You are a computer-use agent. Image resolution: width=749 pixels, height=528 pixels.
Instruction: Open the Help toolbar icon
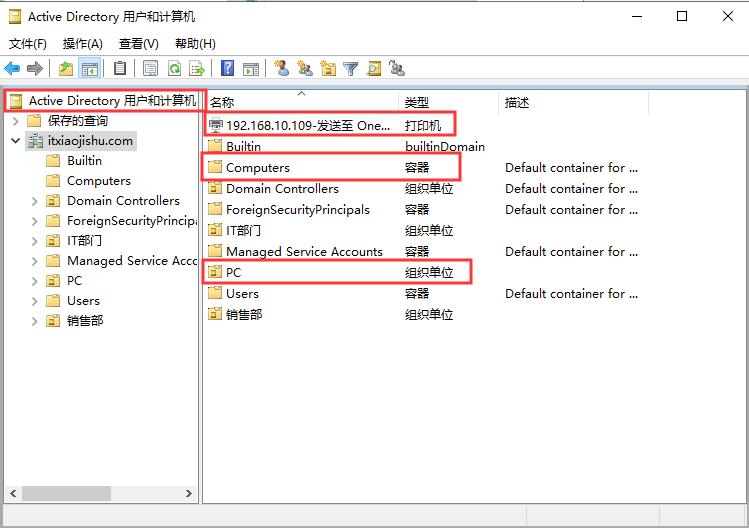[x=228, y=69]
